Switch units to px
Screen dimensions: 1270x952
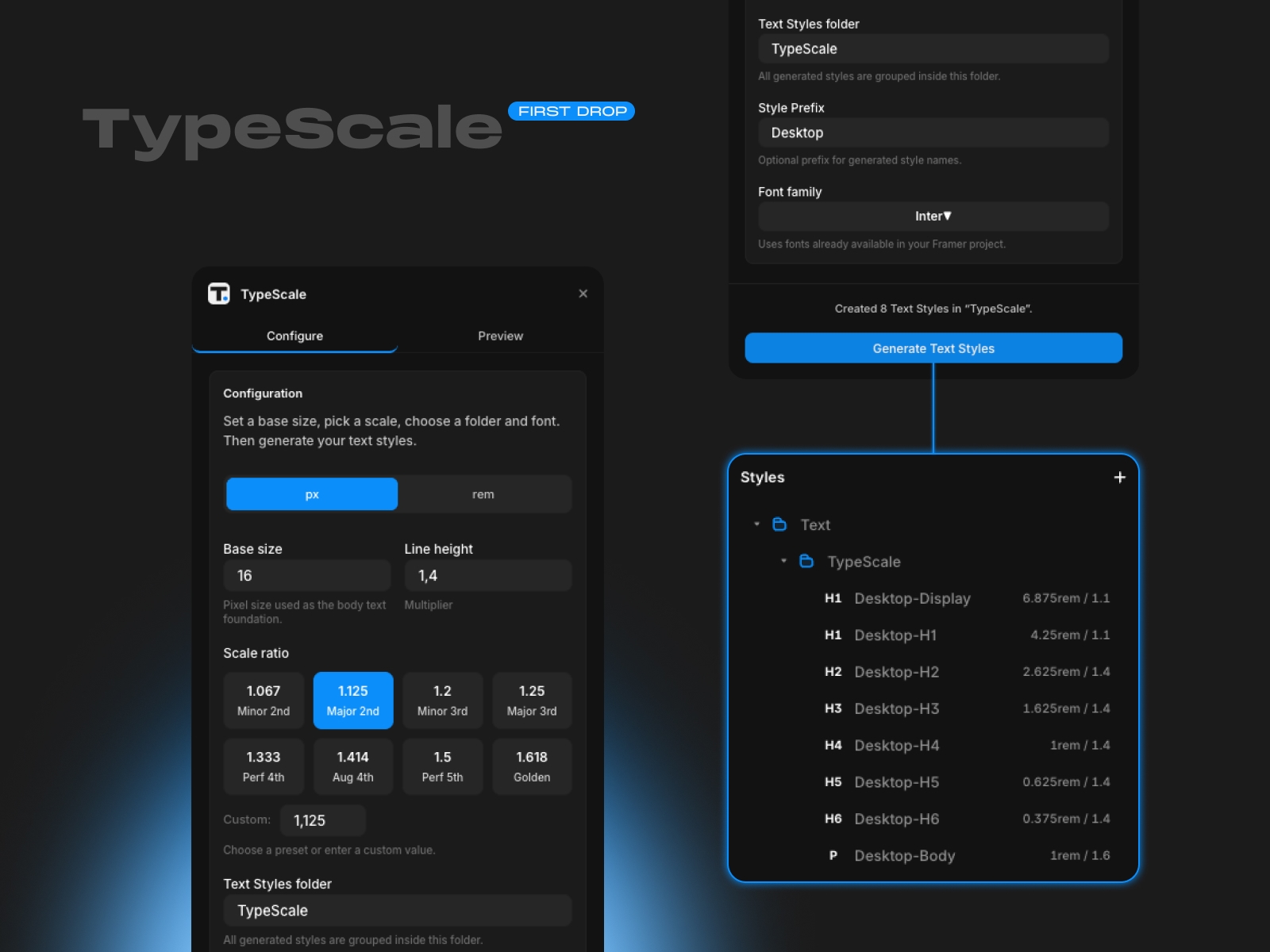[x=311, y=493]
